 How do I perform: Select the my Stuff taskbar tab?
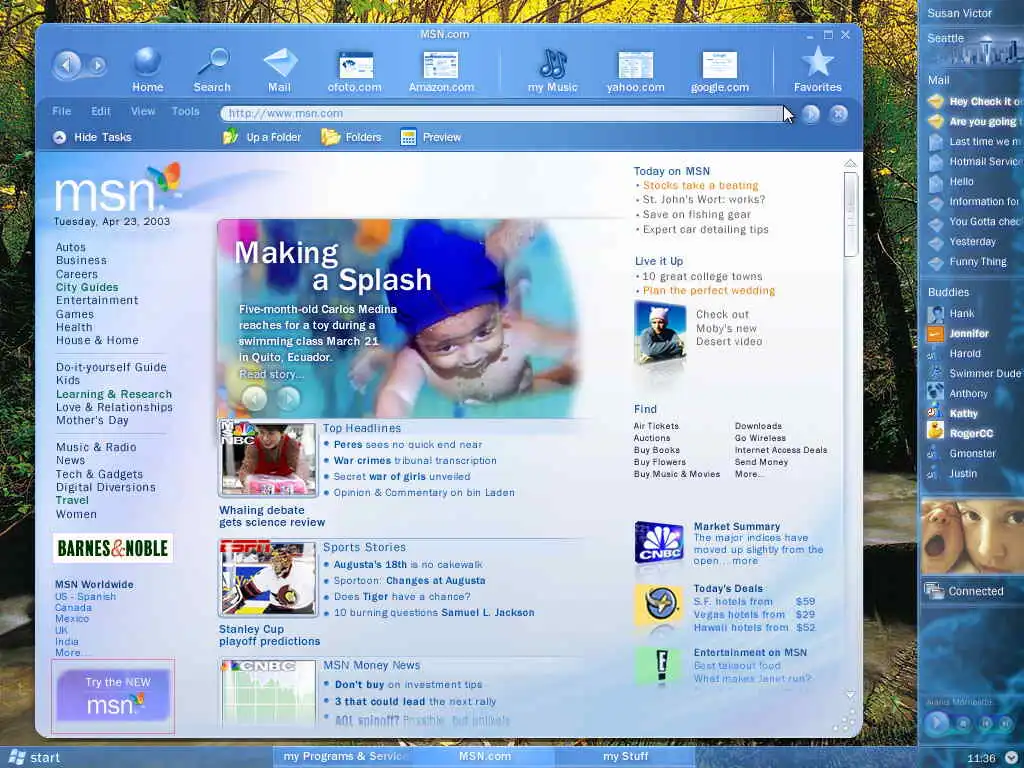pyautogui.click(x=625, y=756)
